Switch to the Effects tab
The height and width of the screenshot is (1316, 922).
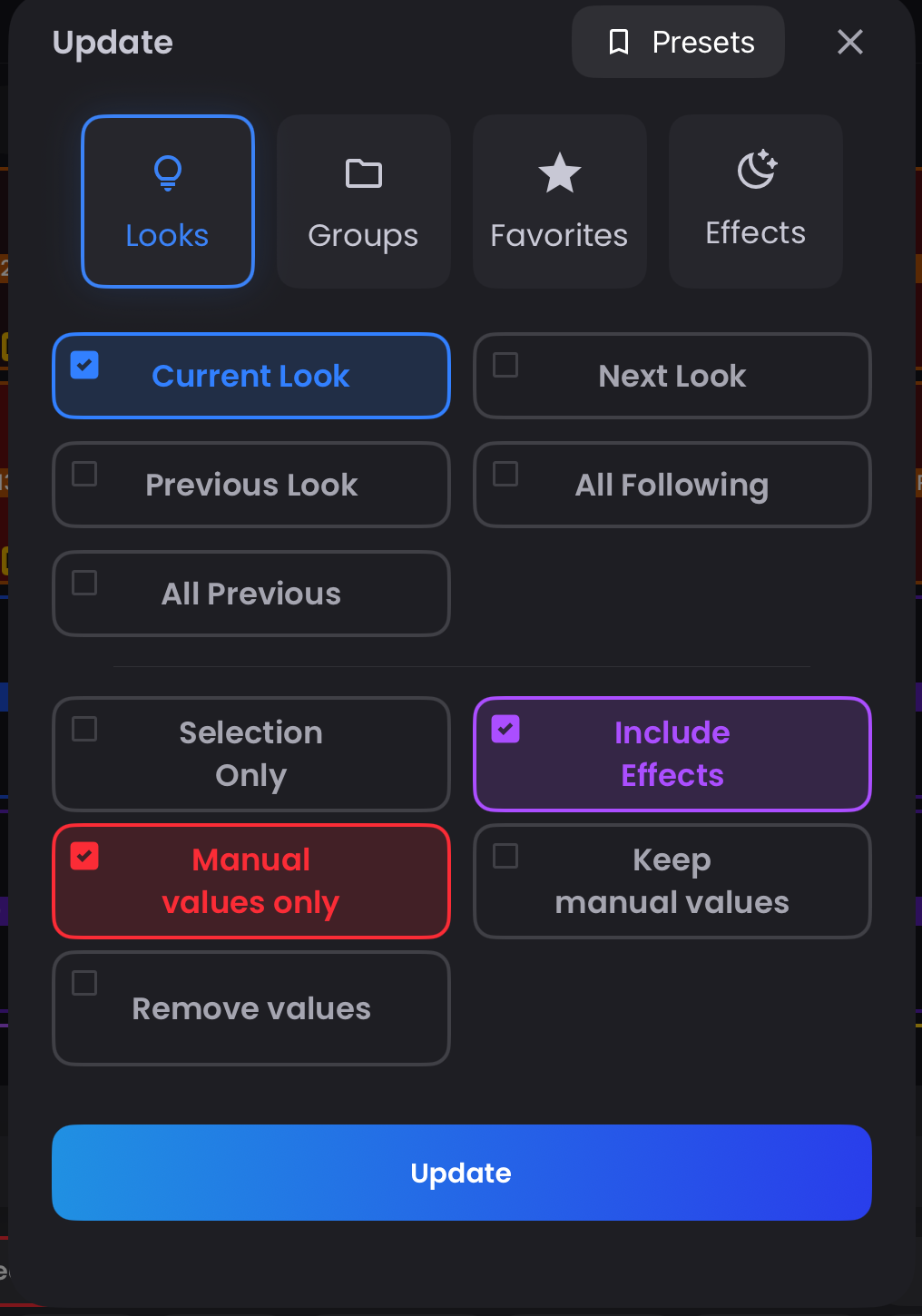754,201
